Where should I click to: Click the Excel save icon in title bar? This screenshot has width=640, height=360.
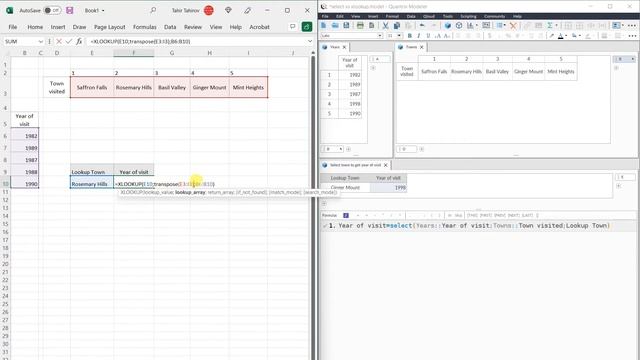coord(70,10)
